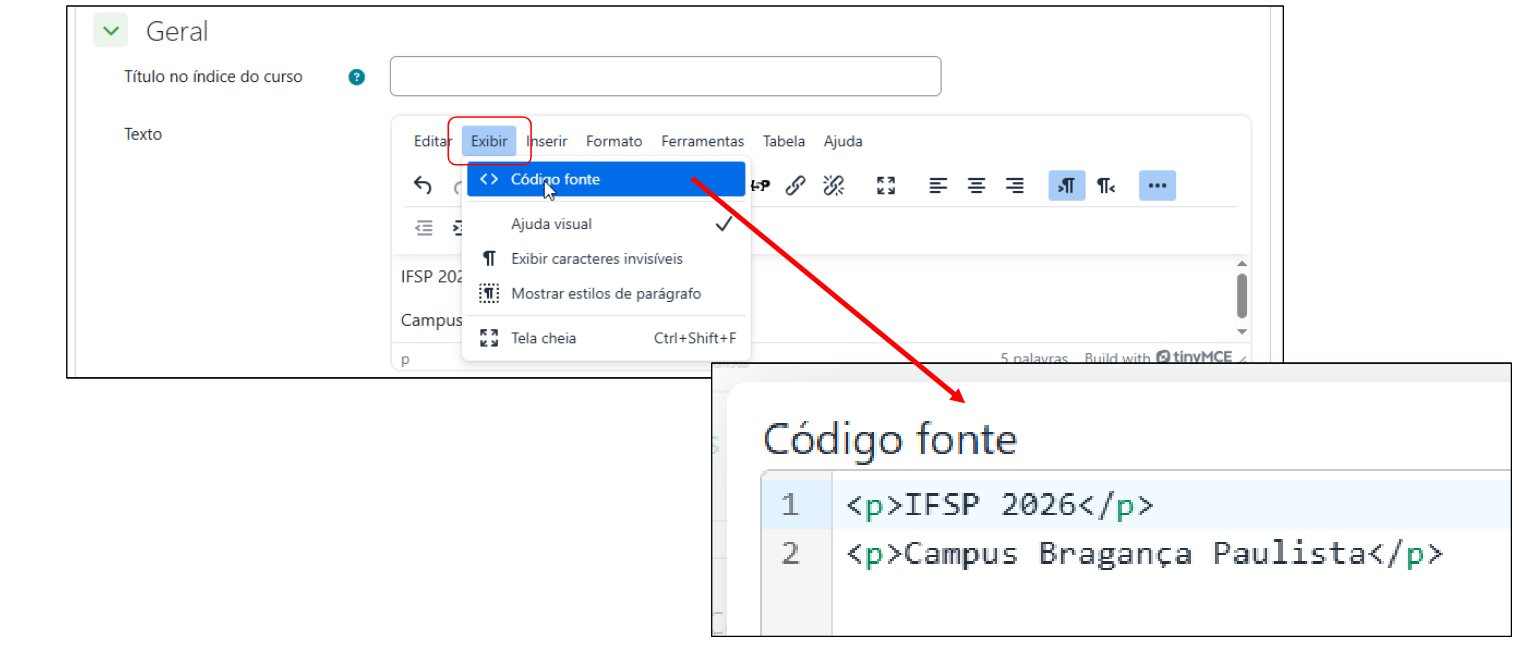
Task: Click the fullscreen icon in the toolbar
Action: pyautogui.click(x=885, y=185)
